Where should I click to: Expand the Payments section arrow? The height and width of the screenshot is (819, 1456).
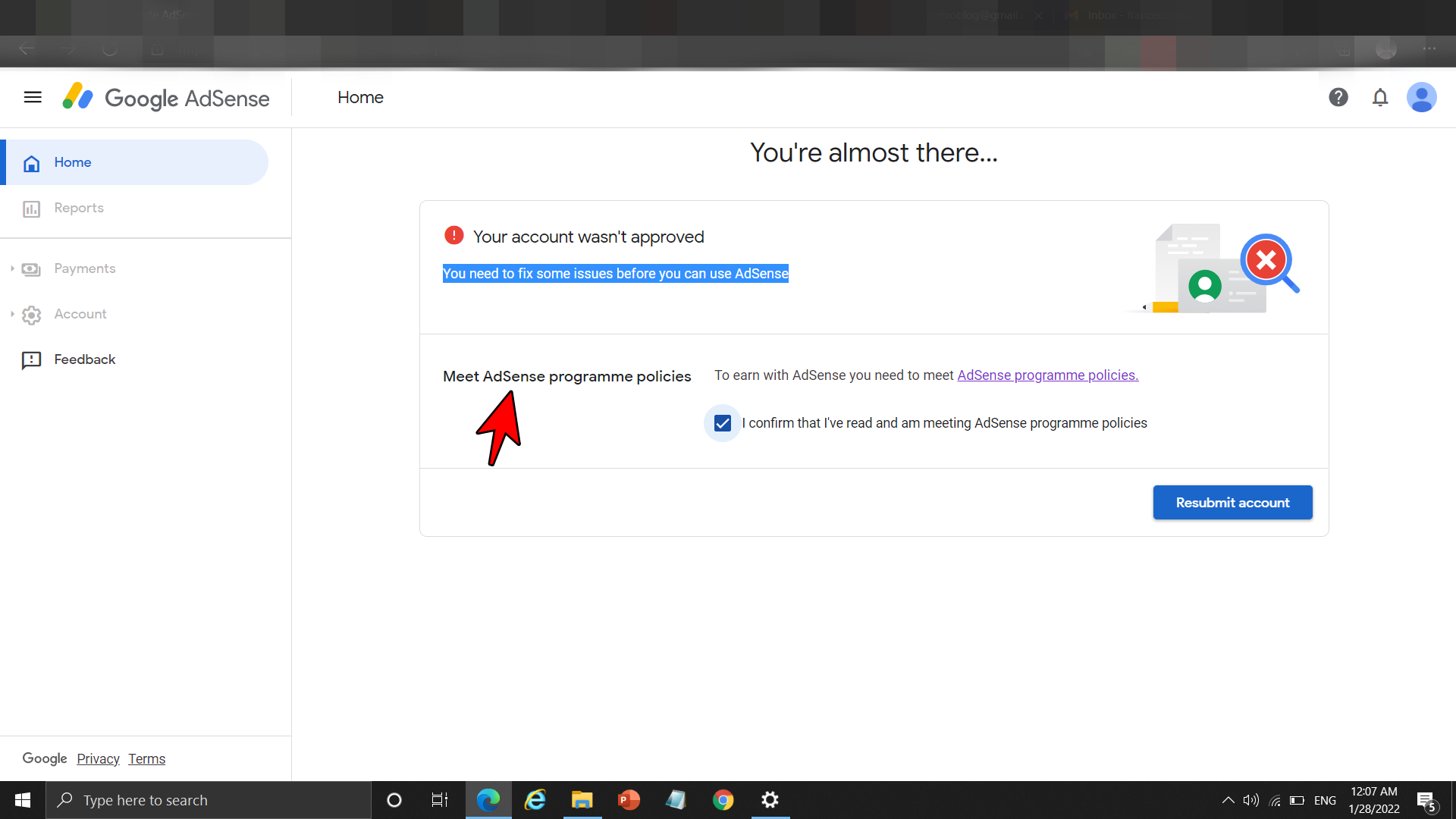[x=12, y=268]
